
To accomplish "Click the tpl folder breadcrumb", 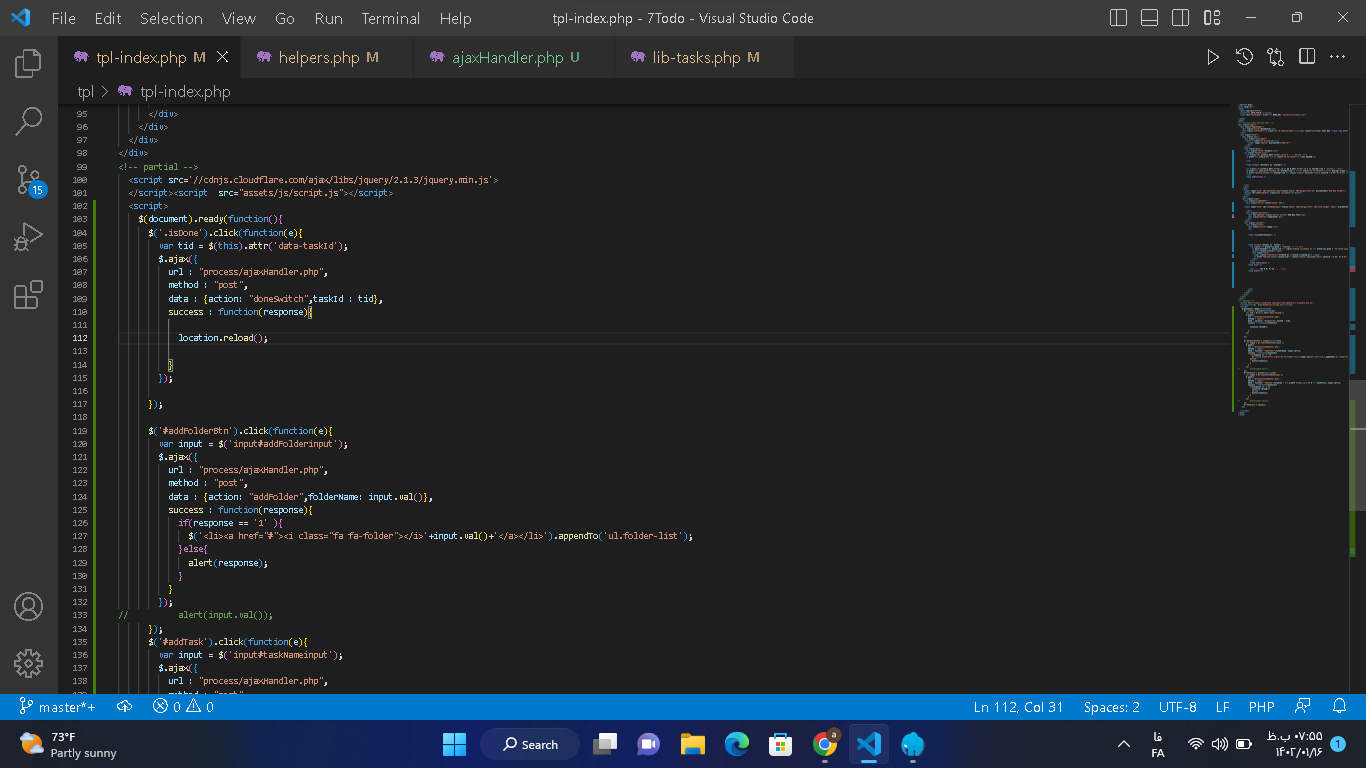I will pyautogui.click(x=86, y=92).
